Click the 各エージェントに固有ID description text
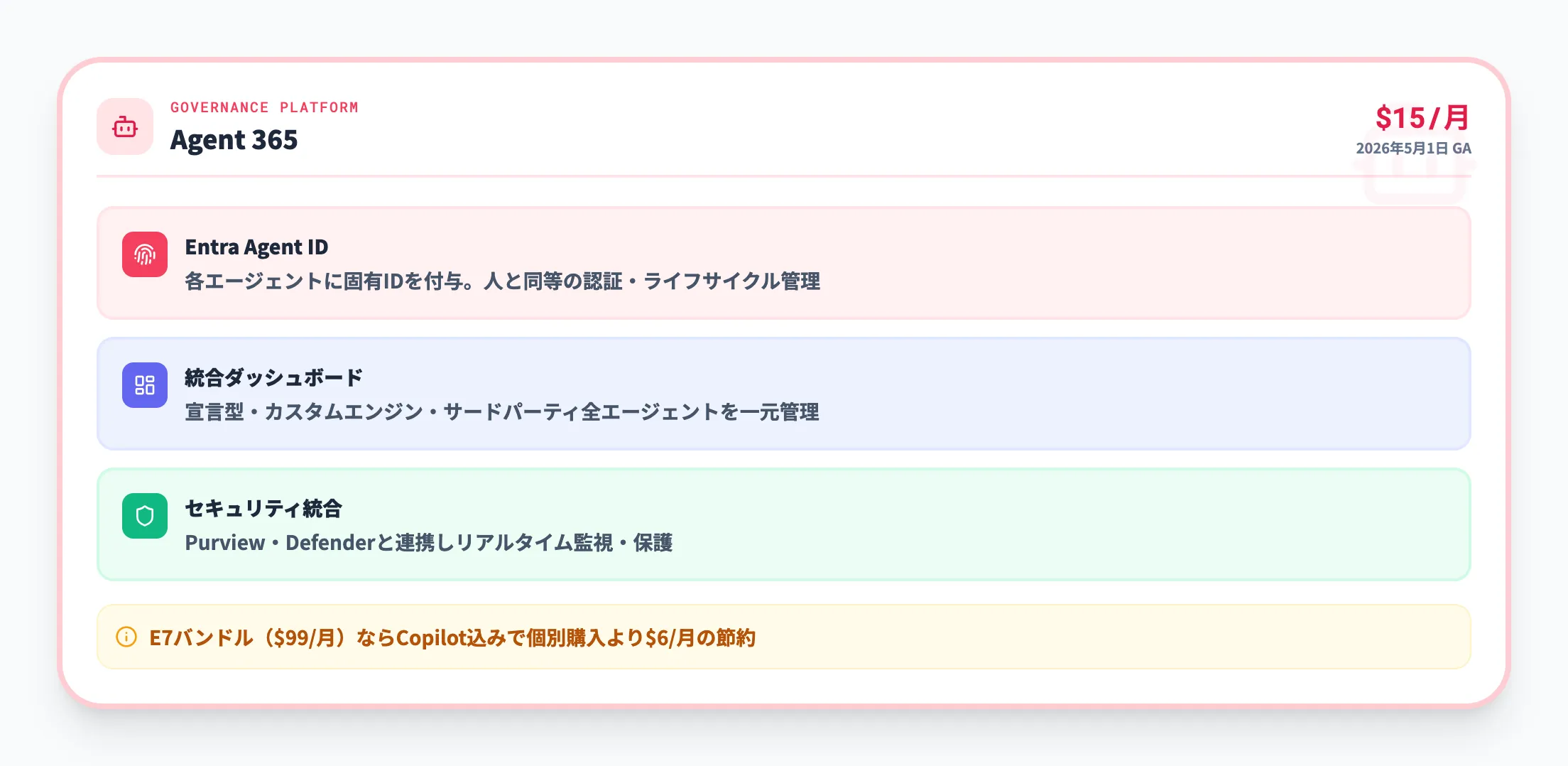 coord(502,281)
